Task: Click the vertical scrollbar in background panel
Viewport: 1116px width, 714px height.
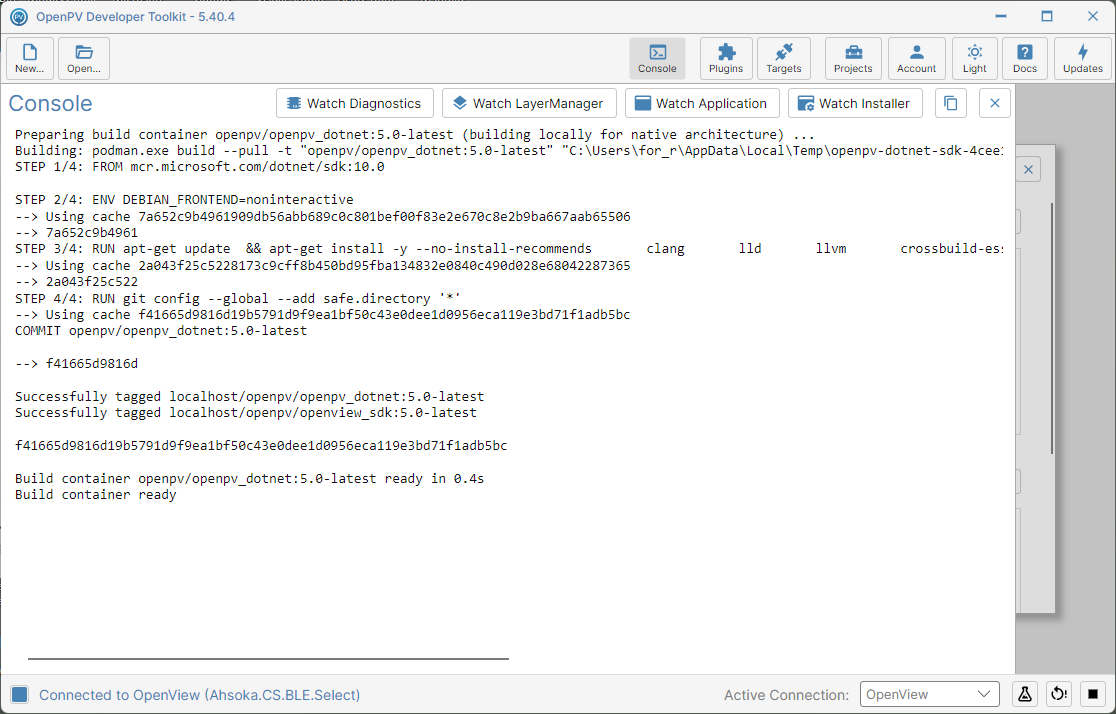Action: click(1051, 329)
